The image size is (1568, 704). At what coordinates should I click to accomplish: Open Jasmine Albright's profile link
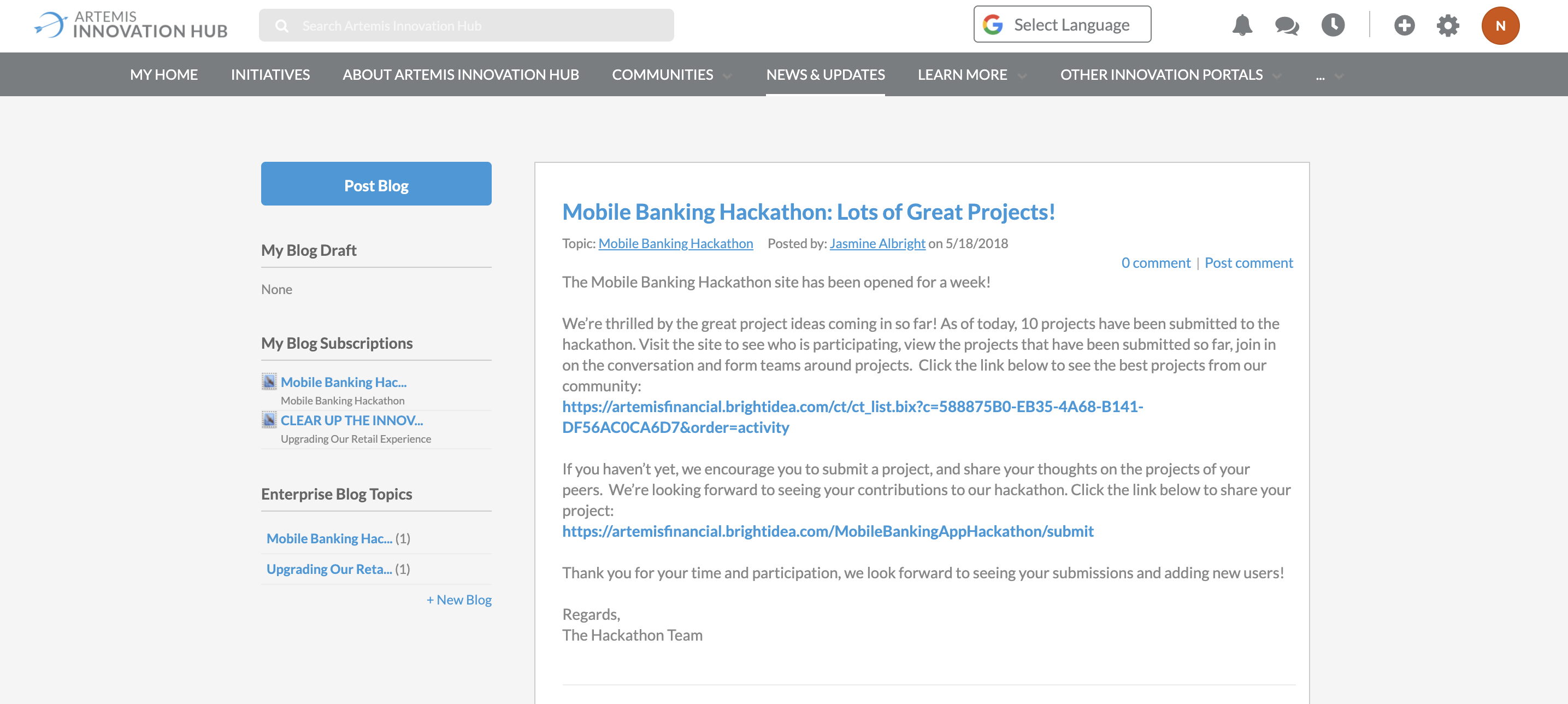877,244
